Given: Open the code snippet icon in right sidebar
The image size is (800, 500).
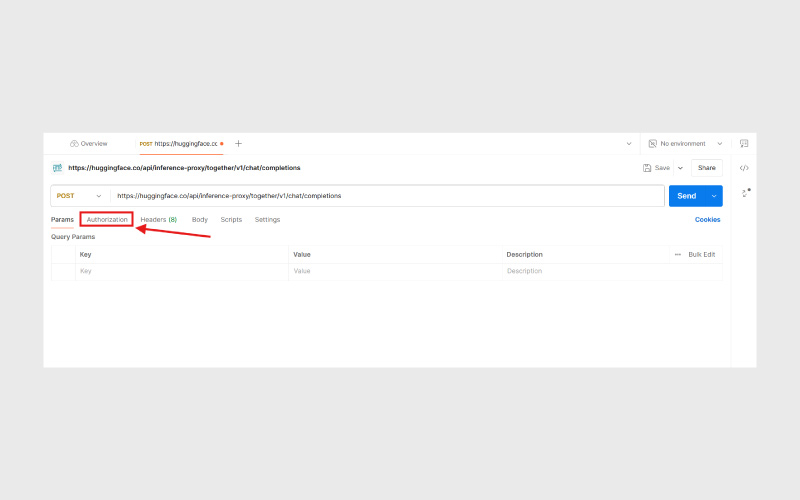Looking at the screenshot, I should (744, 168).
